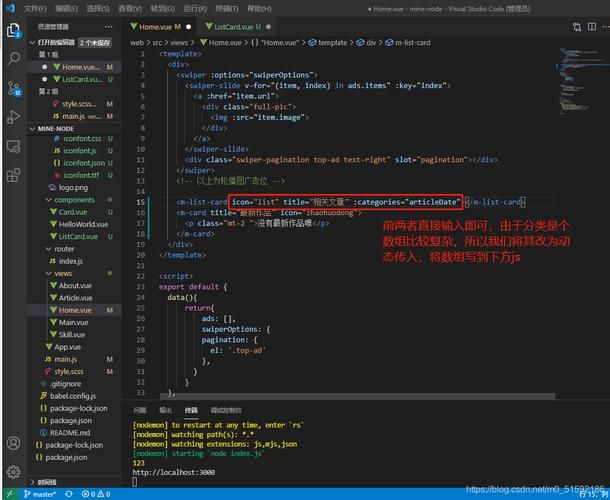The image size is (610, 500).
Task: Collapse the components folder in explorer
Action: point(74,200)
